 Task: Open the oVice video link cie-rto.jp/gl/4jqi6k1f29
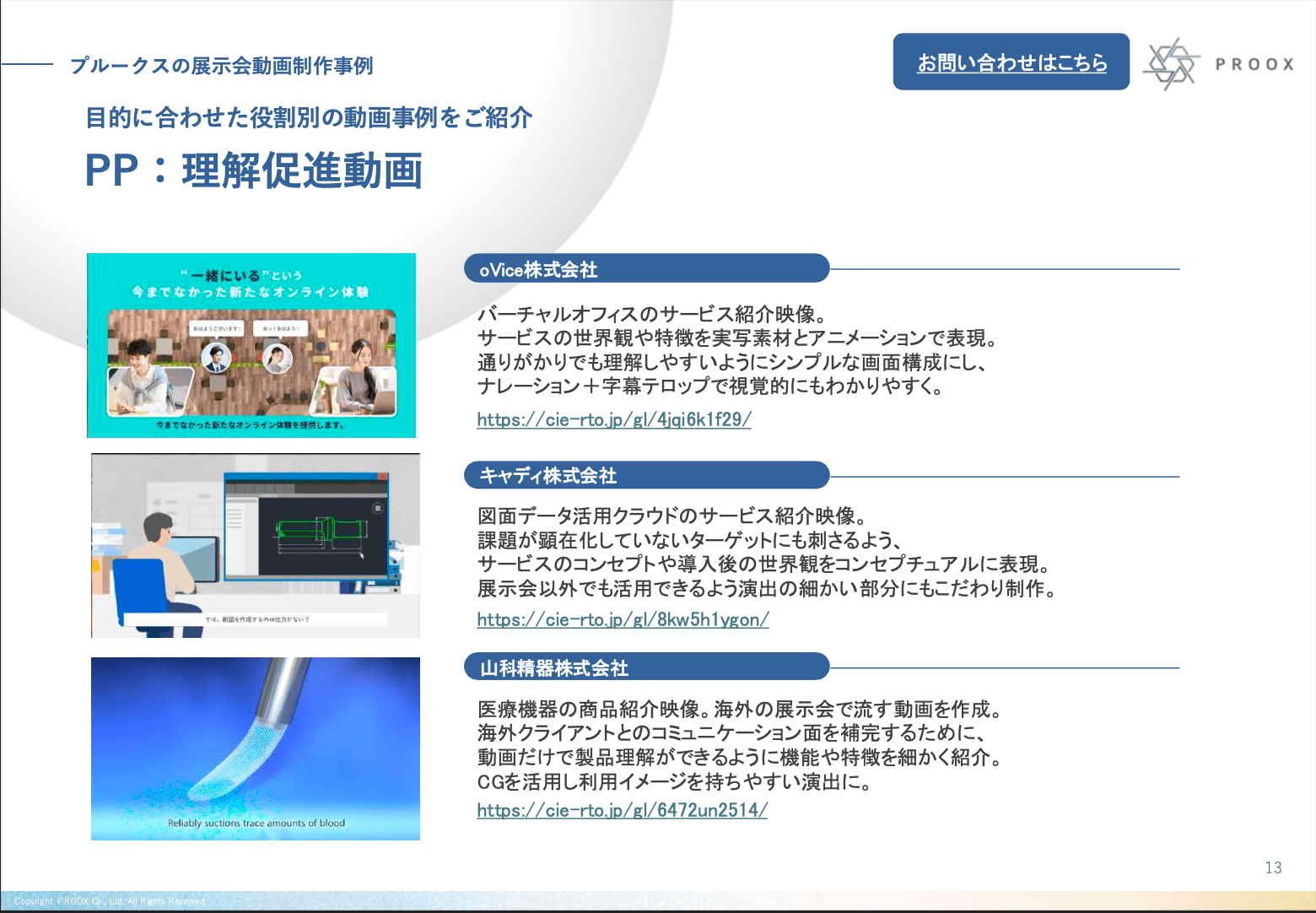614,419
